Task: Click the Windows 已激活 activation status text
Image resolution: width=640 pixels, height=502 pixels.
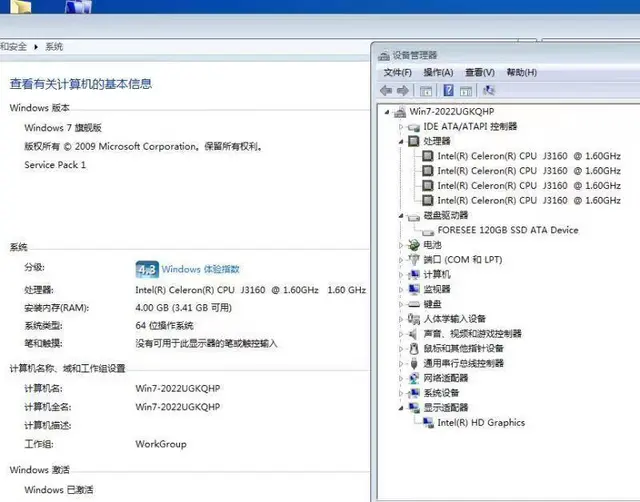Action: [x=59, y=489]
